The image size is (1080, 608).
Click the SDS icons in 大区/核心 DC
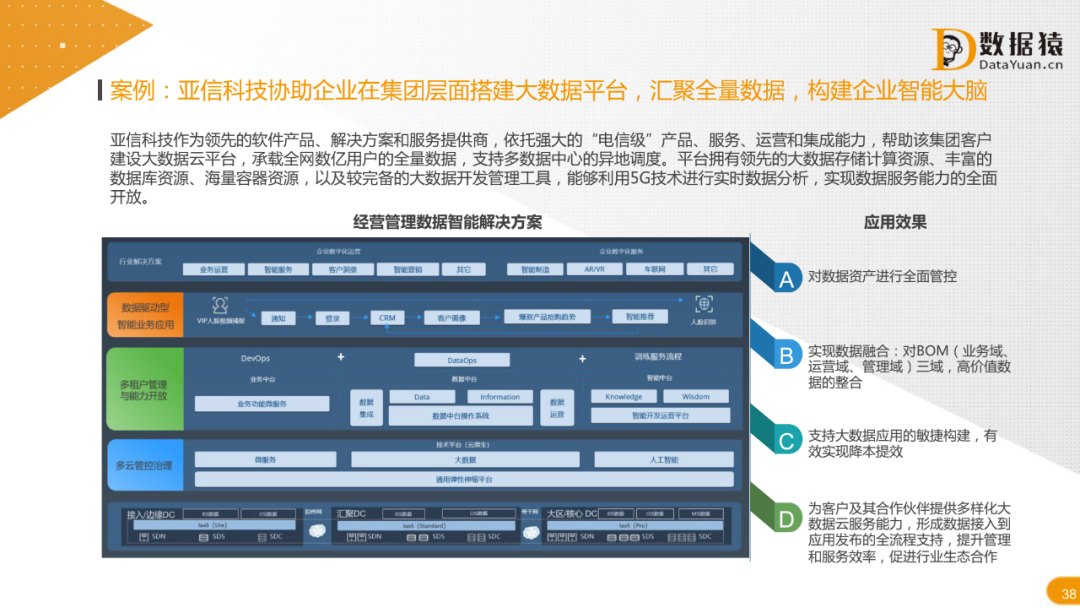tap(623, 537)
